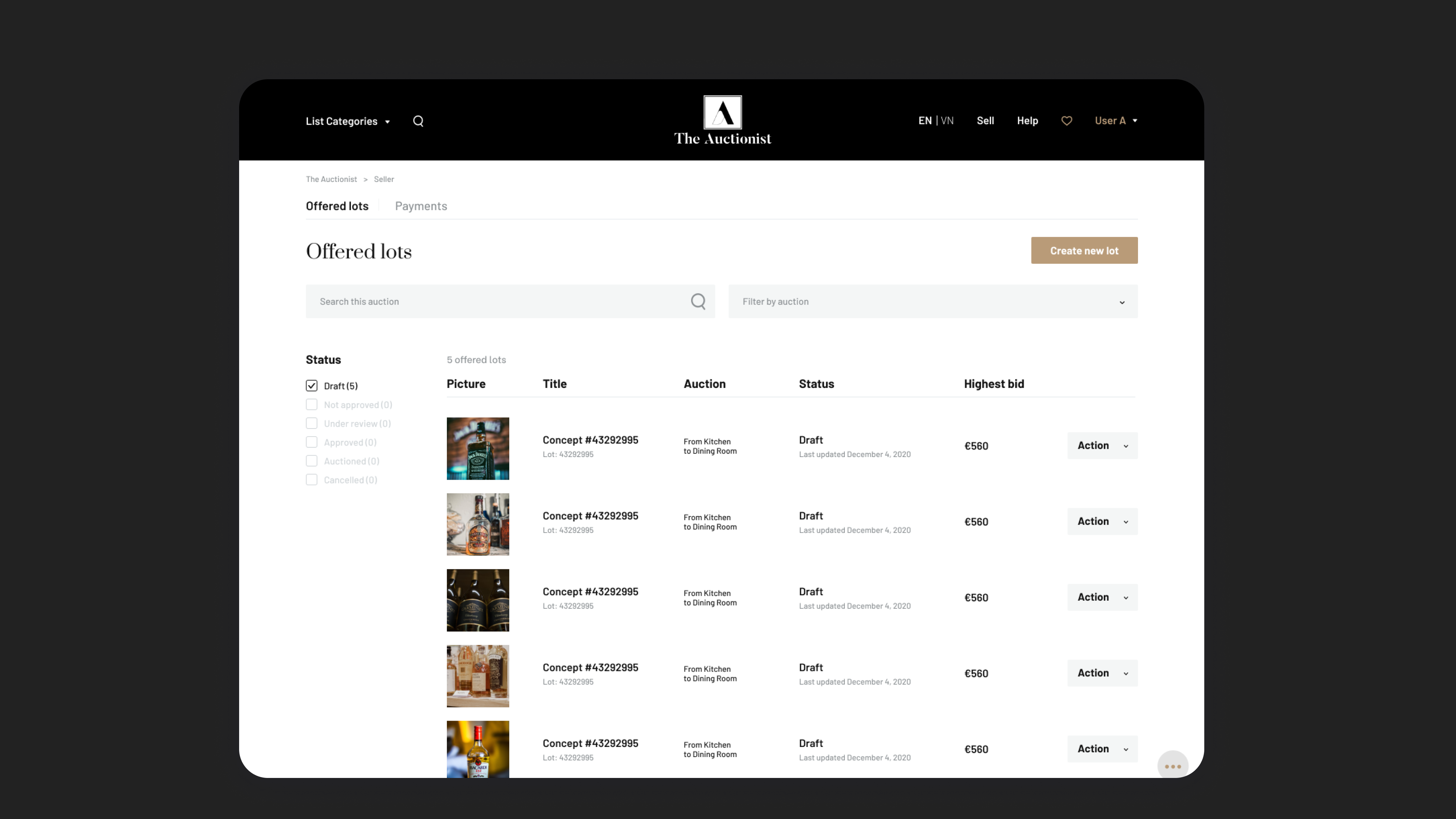Click the header search magnifier icon

(x=418, y=121)
